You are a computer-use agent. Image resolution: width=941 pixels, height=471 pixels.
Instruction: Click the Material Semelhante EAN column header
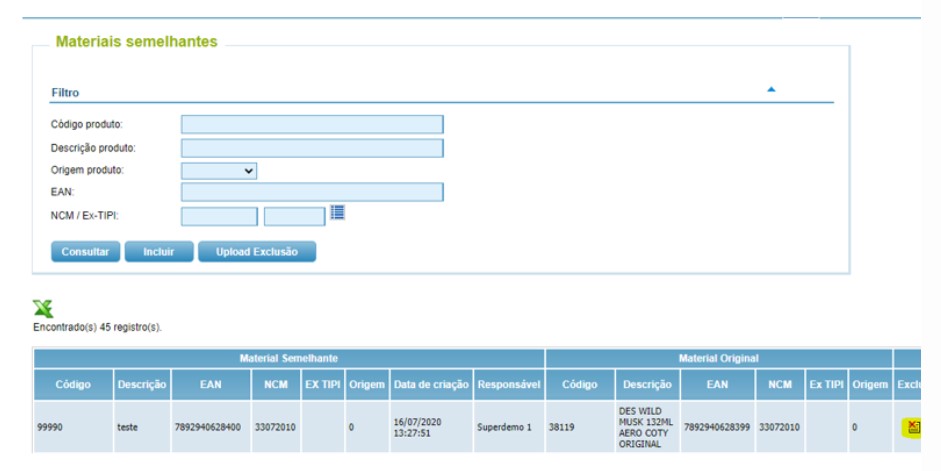pyautogui.click(x=211, y=385)
